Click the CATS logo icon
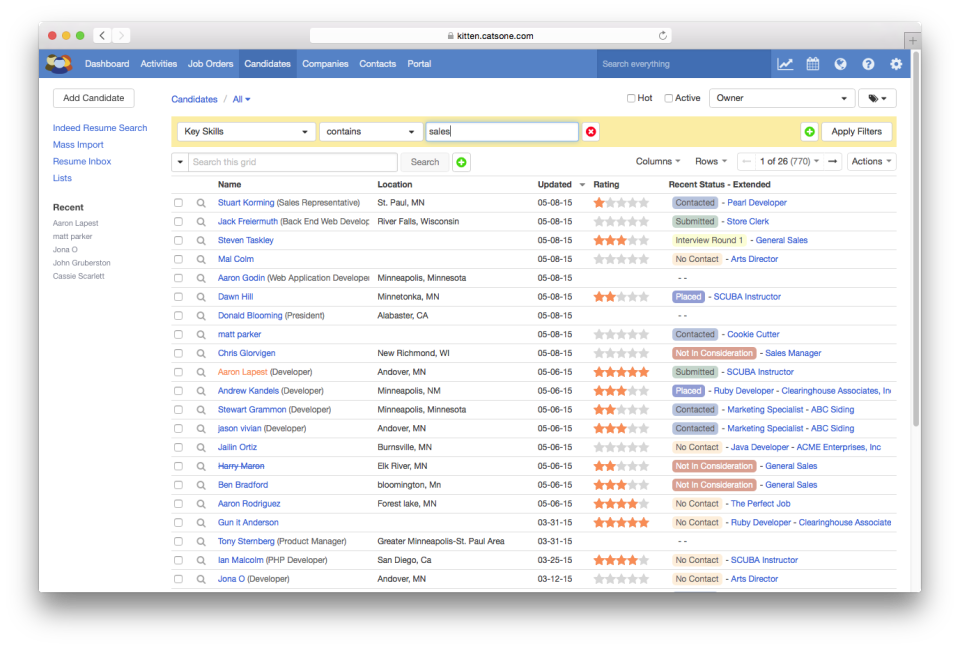Image resolution: width=960 pixels, height=648 pixels. click(59, 64)
